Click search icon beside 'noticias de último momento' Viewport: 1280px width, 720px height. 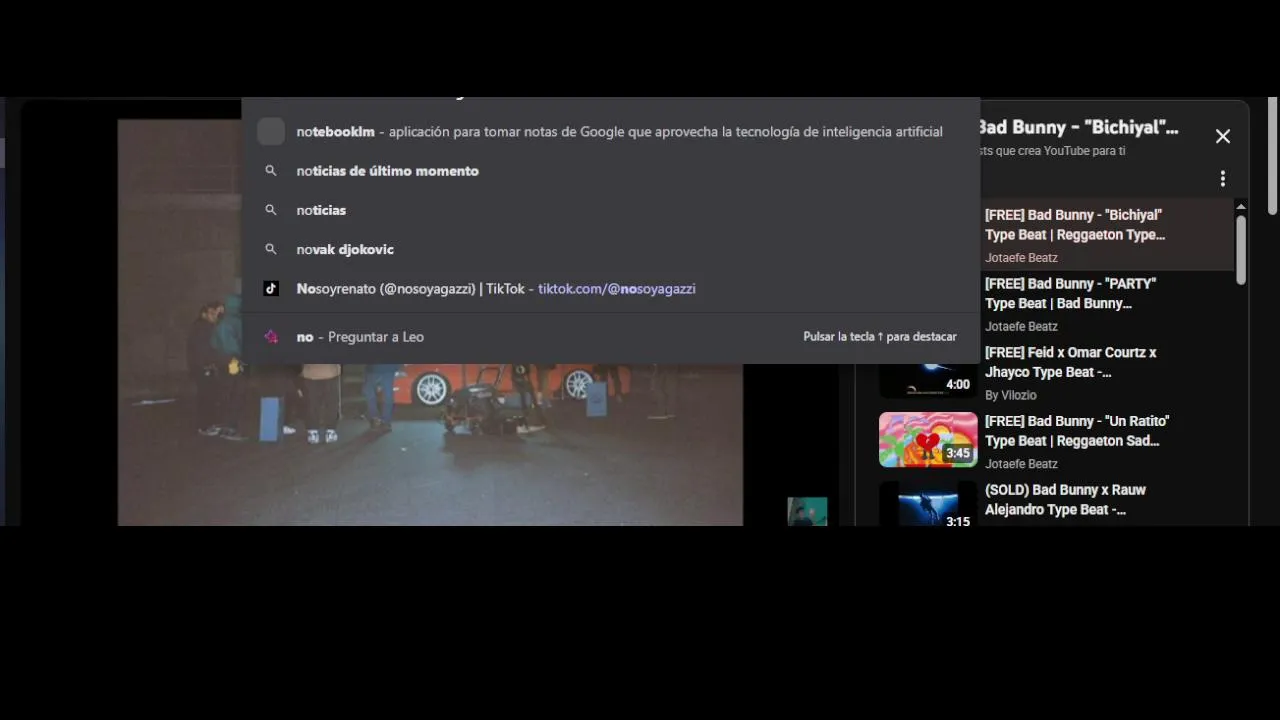coord(271,171)
